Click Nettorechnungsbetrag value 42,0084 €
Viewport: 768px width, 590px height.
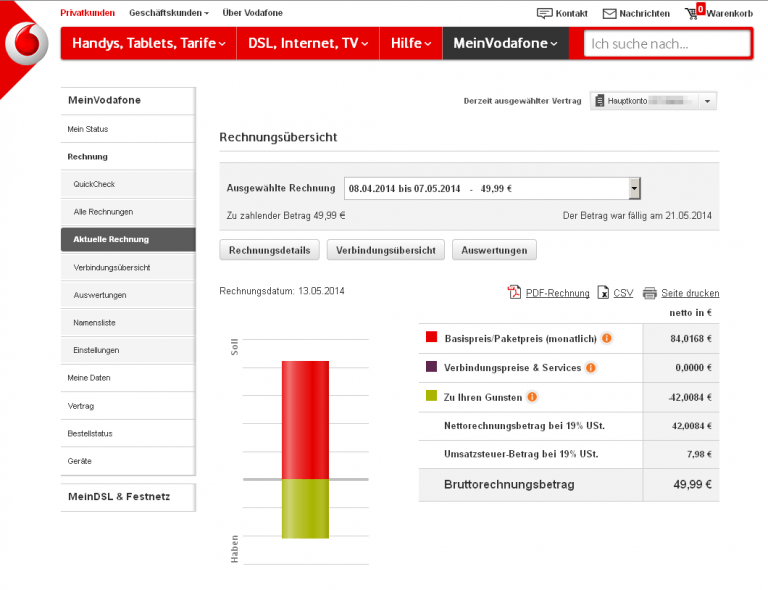pyautogui.click(x=691, y=426)
